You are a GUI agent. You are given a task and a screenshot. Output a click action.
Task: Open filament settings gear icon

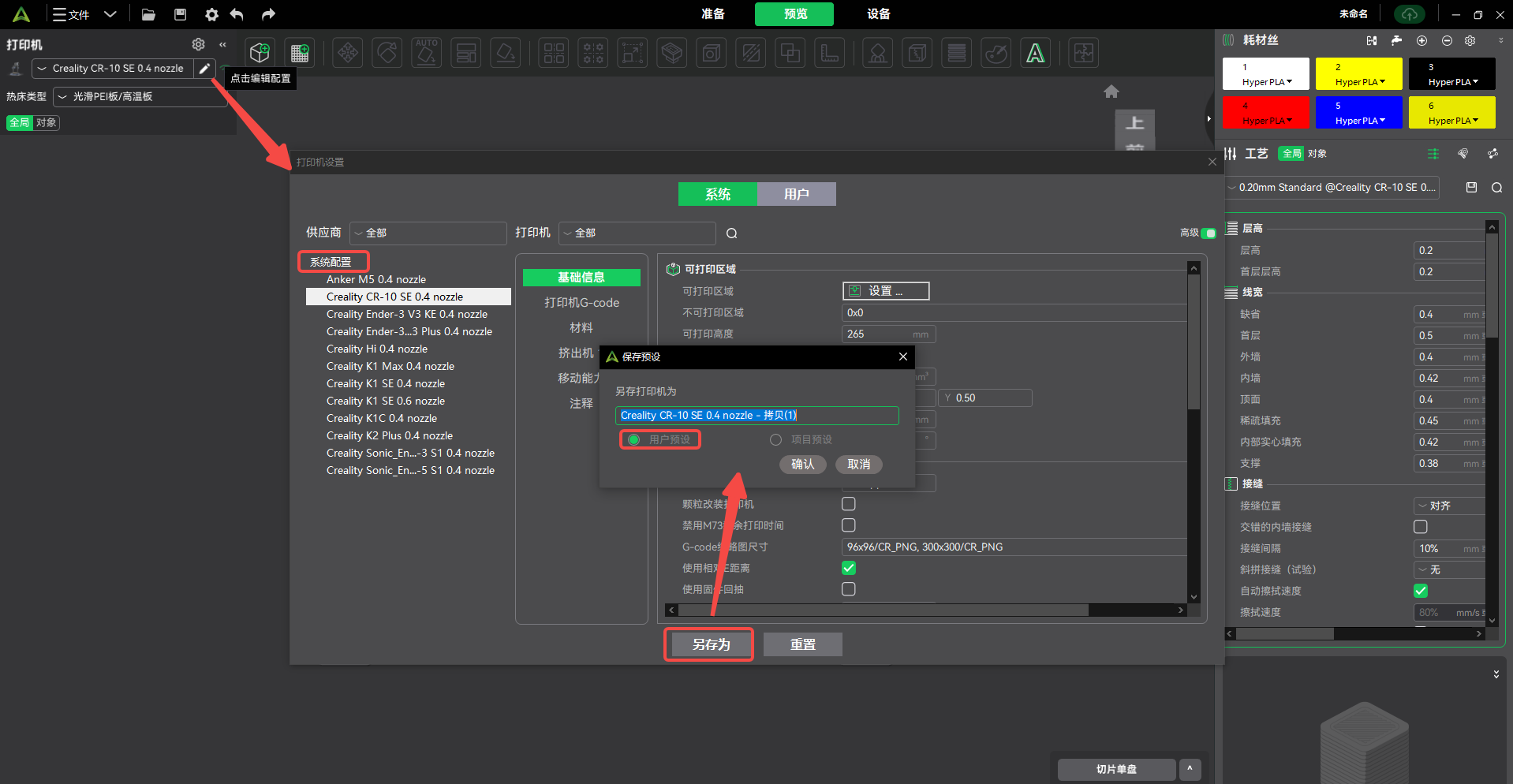click(1470, 40)
